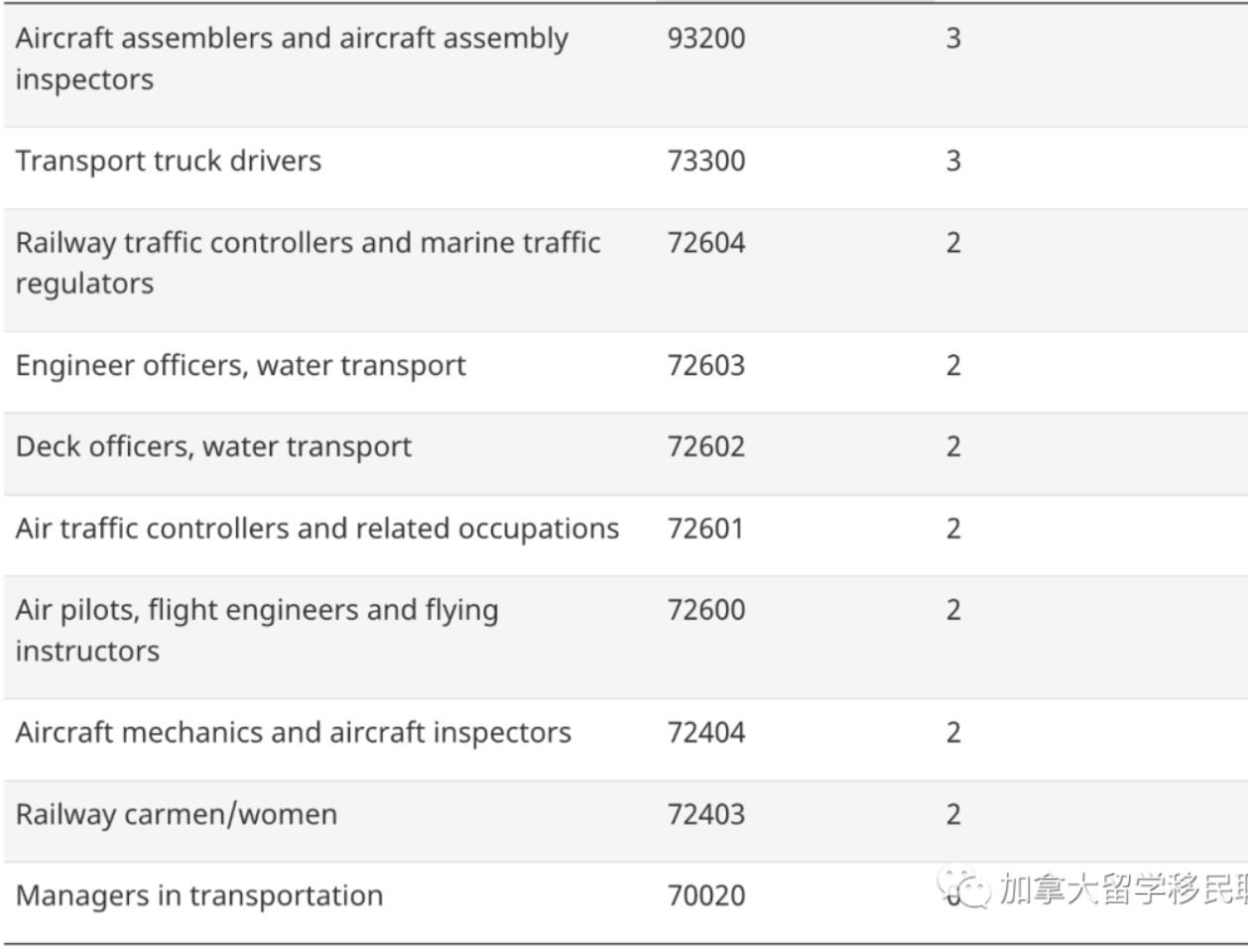Image resolution: width=1248 pixels, height=952 pixels.
Task: Click the code 72600
Action: [706, 610]
